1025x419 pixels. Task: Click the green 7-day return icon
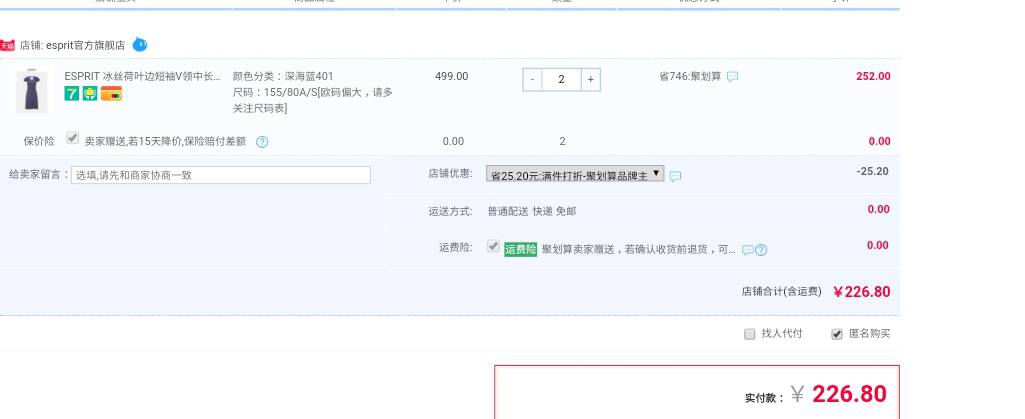pyautogui.click(x=72, y=93)
